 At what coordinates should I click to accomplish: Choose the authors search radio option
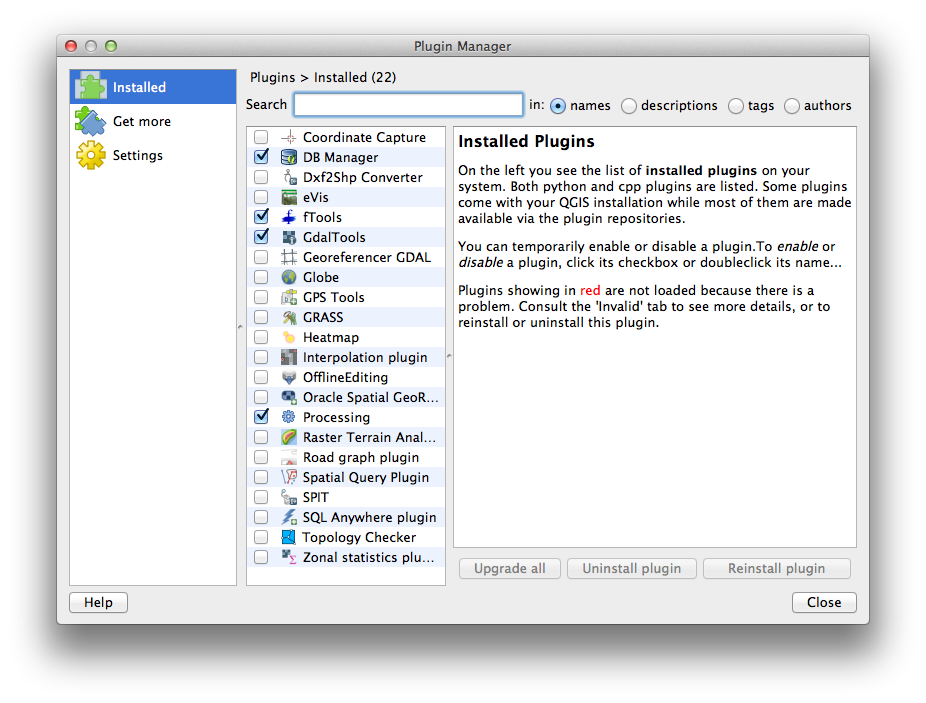click(792, 106)
